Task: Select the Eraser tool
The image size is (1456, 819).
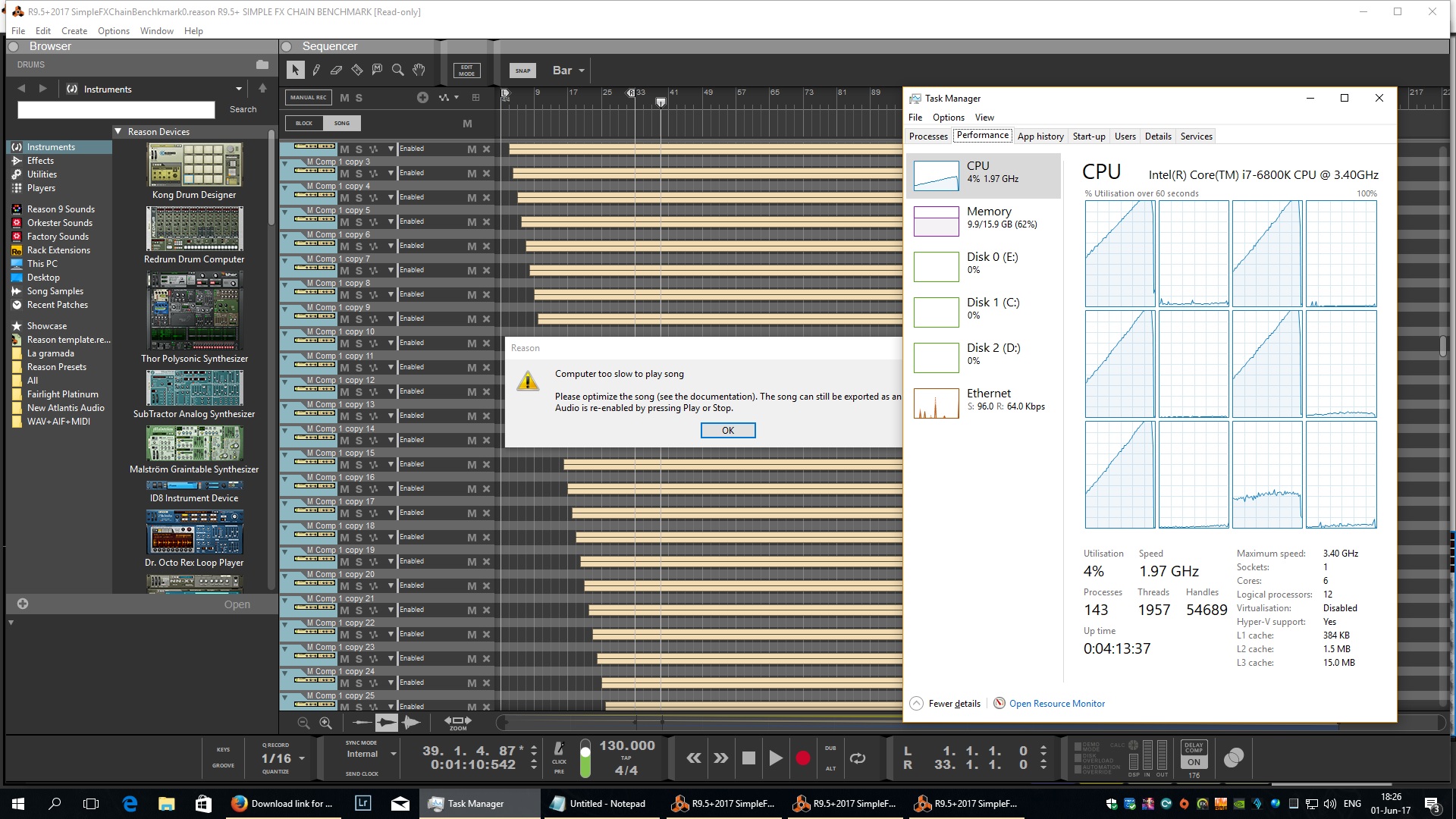Action: point(337,71)
